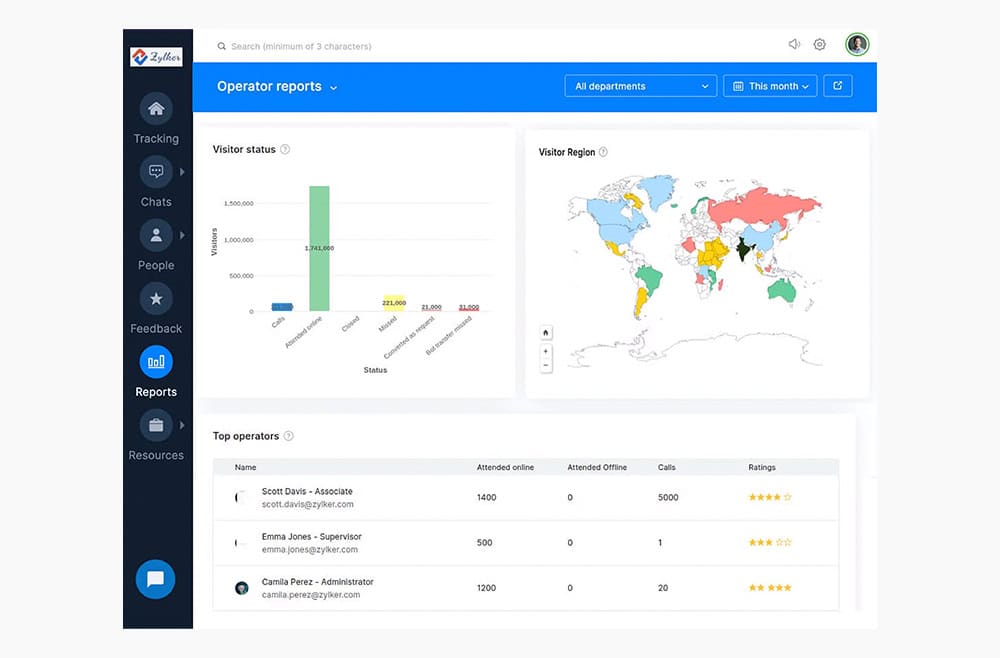Click the map zoom out button
The height and width of the screenshot is (658, 1000).
click(x=546, y=366)
